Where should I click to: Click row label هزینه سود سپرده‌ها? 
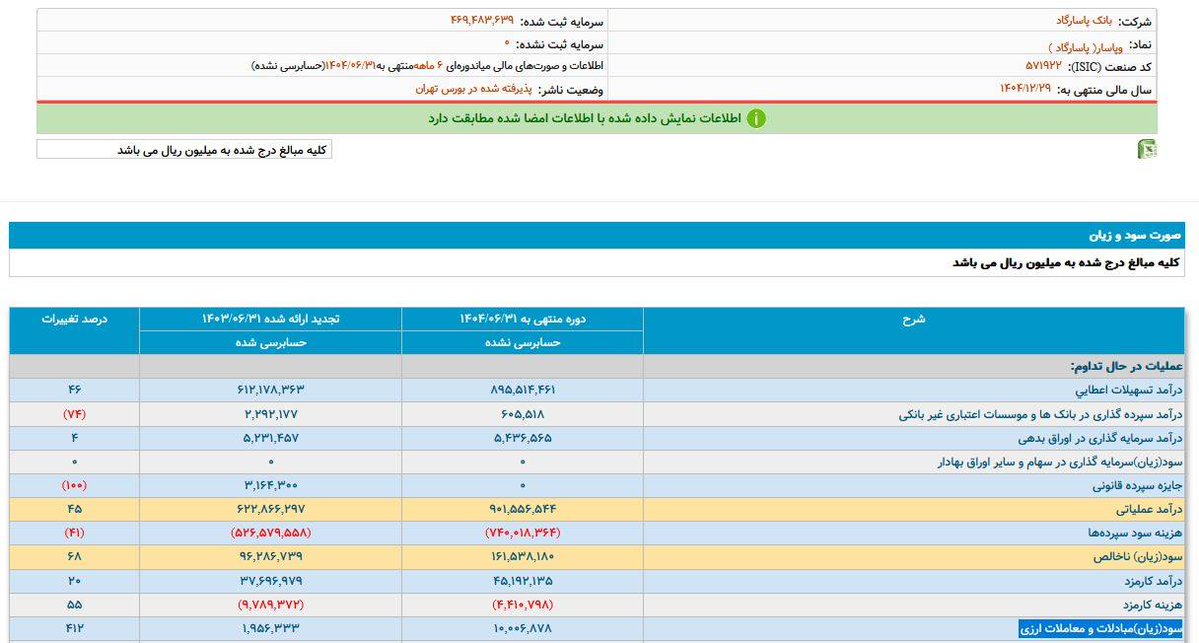pos(1136,533)
